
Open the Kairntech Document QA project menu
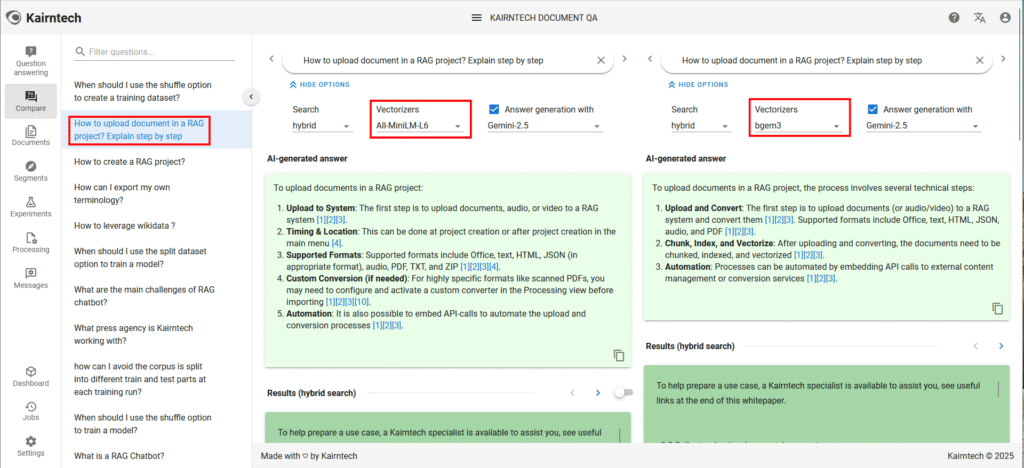click(512, 18)
